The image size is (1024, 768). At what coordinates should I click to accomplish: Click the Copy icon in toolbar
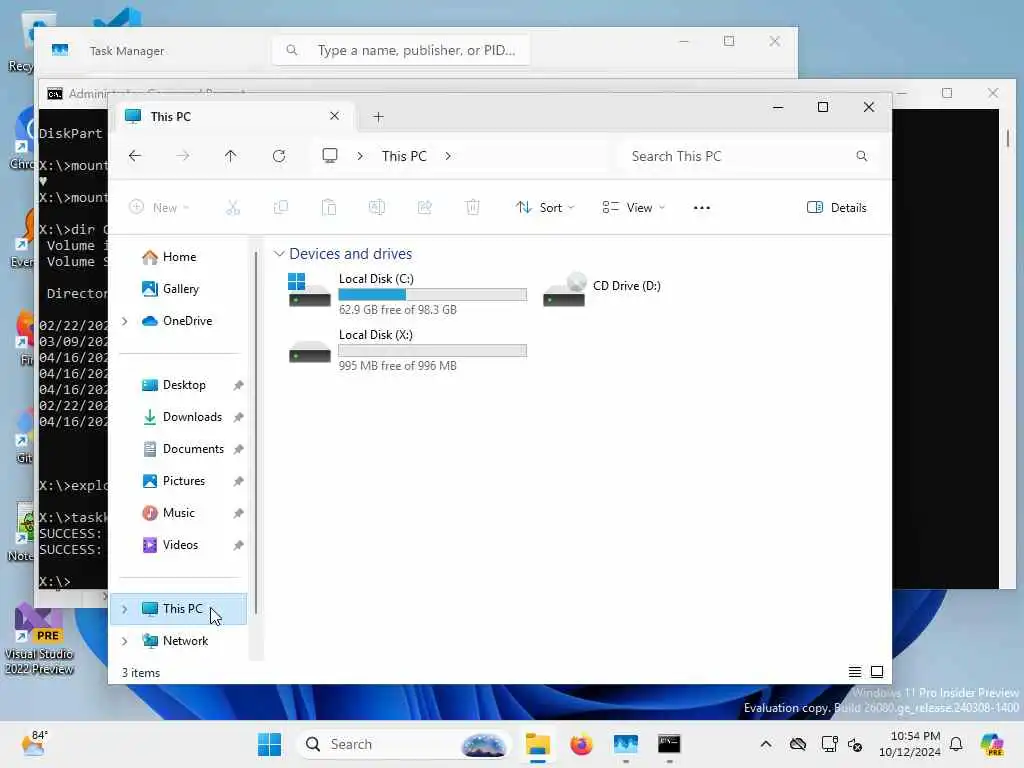click(x=281, y=208)
